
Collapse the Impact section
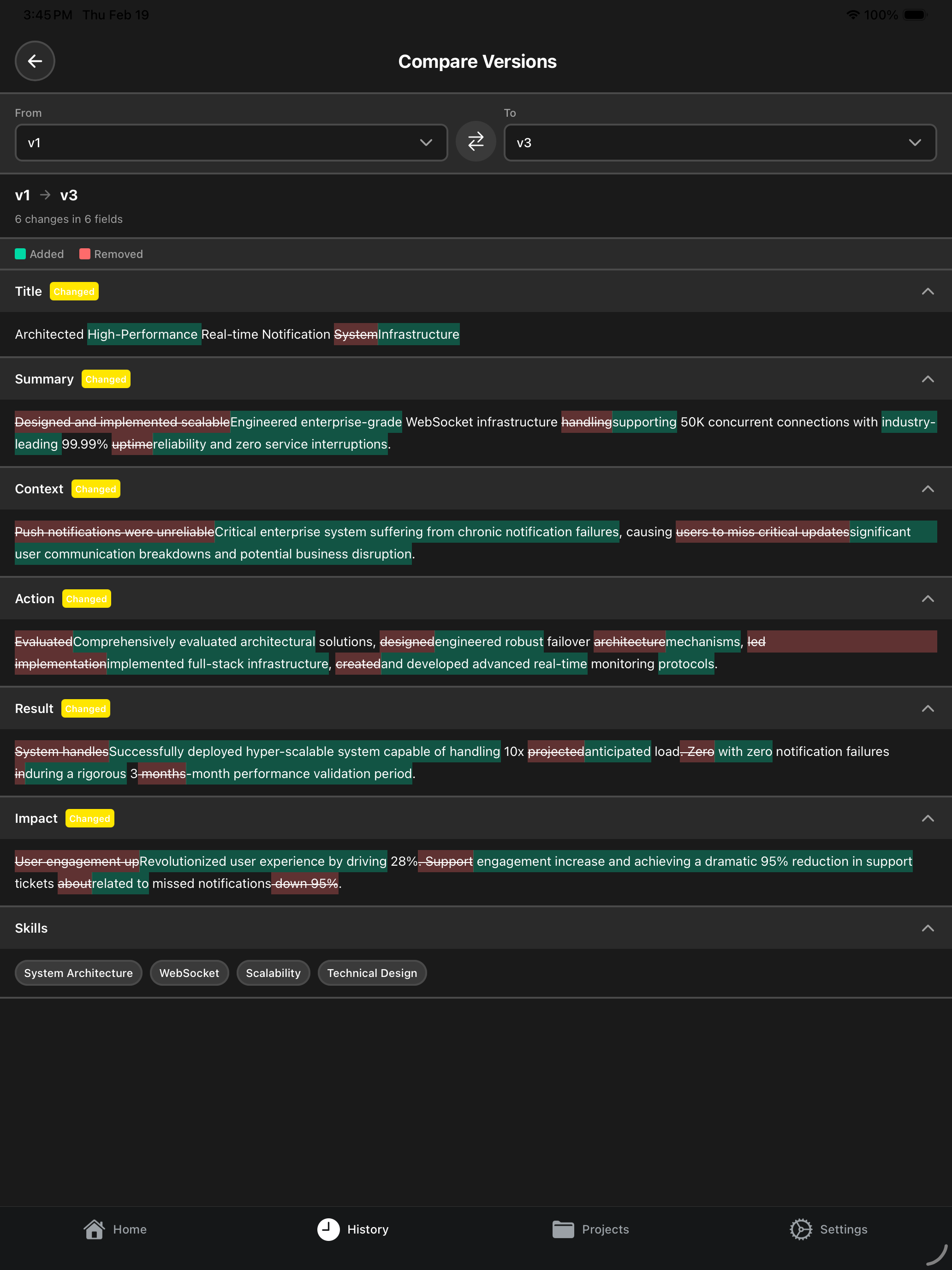pos(928,819)
